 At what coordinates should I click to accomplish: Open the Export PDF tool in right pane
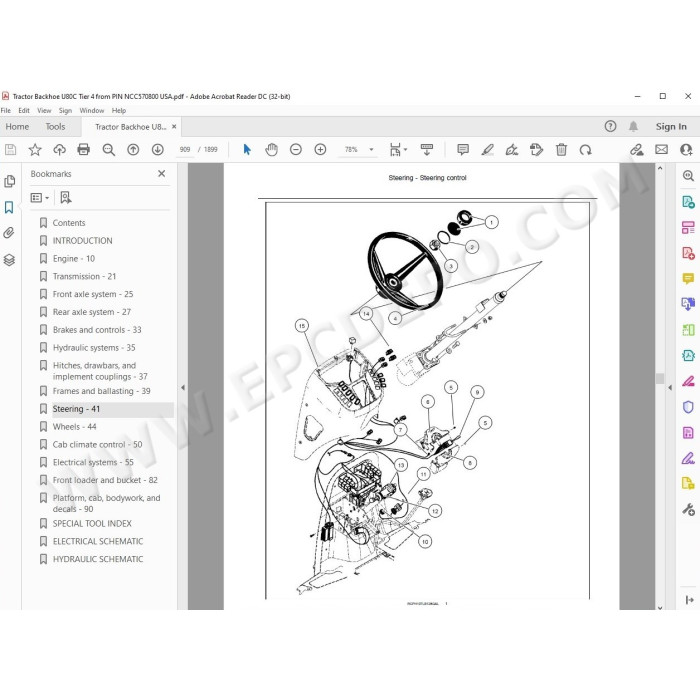[688, 202]
